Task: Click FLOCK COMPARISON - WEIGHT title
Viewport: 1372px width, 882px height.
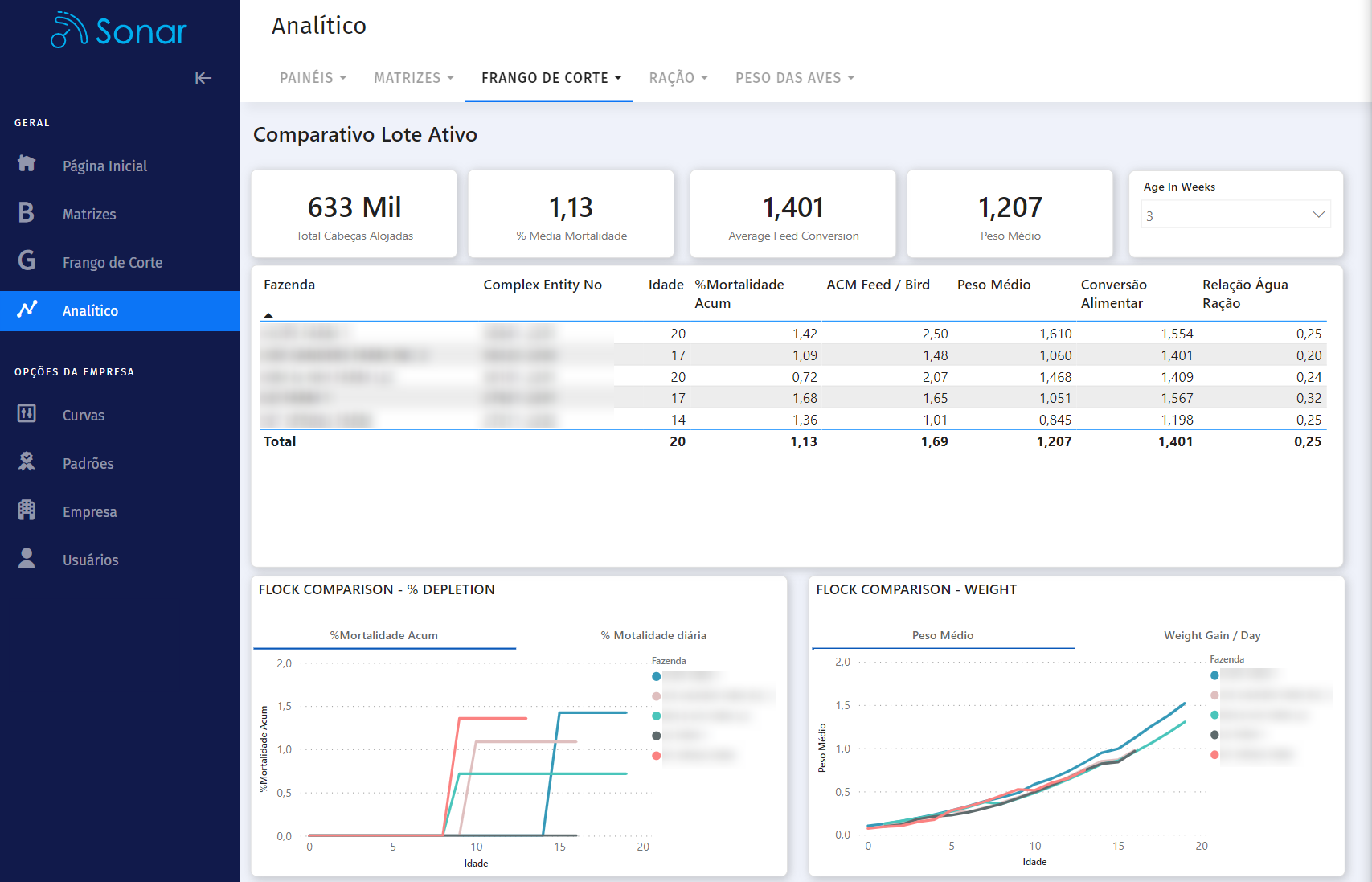Action: (916, 589)
